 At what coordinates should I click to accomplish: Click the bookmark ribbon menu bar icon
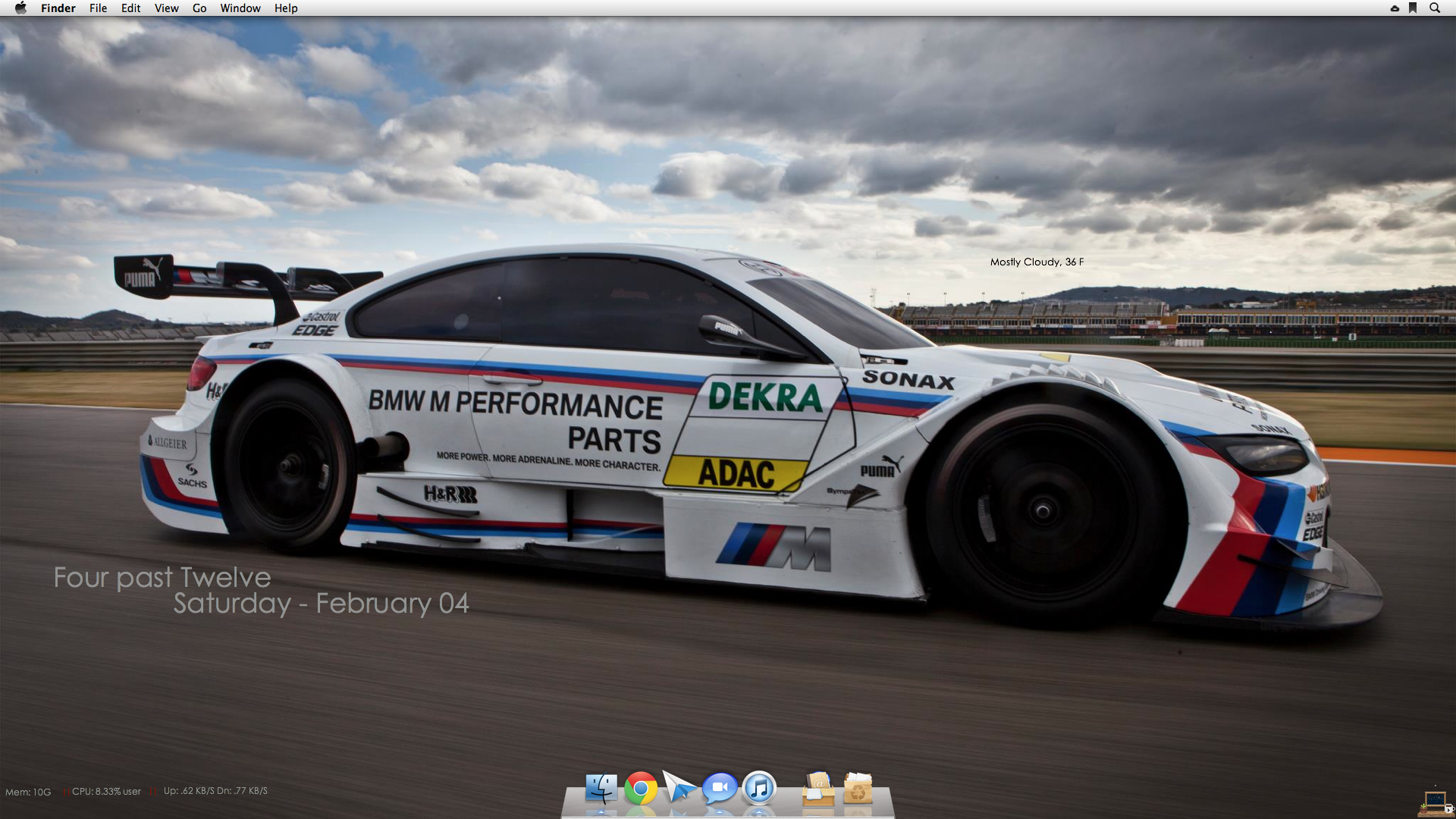pyautogui.click(x=1413, y=8)
